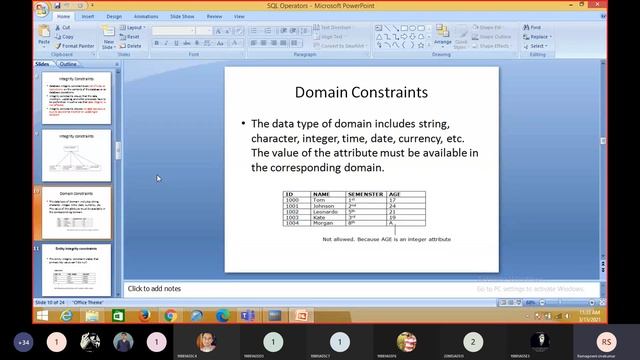The width and height of the screenshot is (640, 360).
Task: Click the Shape Effects button
Action: click(x=491, y=46)
